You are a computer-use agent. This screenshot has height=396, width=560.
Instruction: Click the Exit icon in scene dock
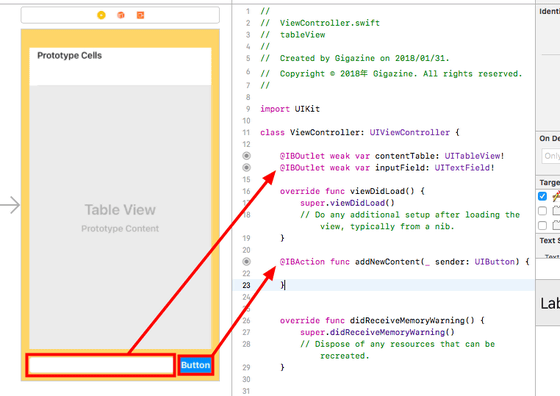(x=140, y=15)
